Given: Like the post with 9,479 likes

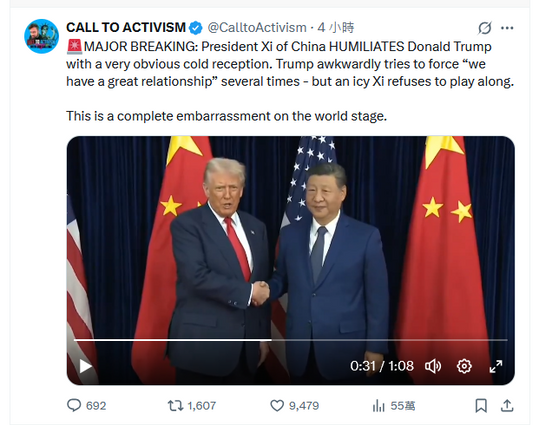Looking at the screenshot, I should pos(294,406).
